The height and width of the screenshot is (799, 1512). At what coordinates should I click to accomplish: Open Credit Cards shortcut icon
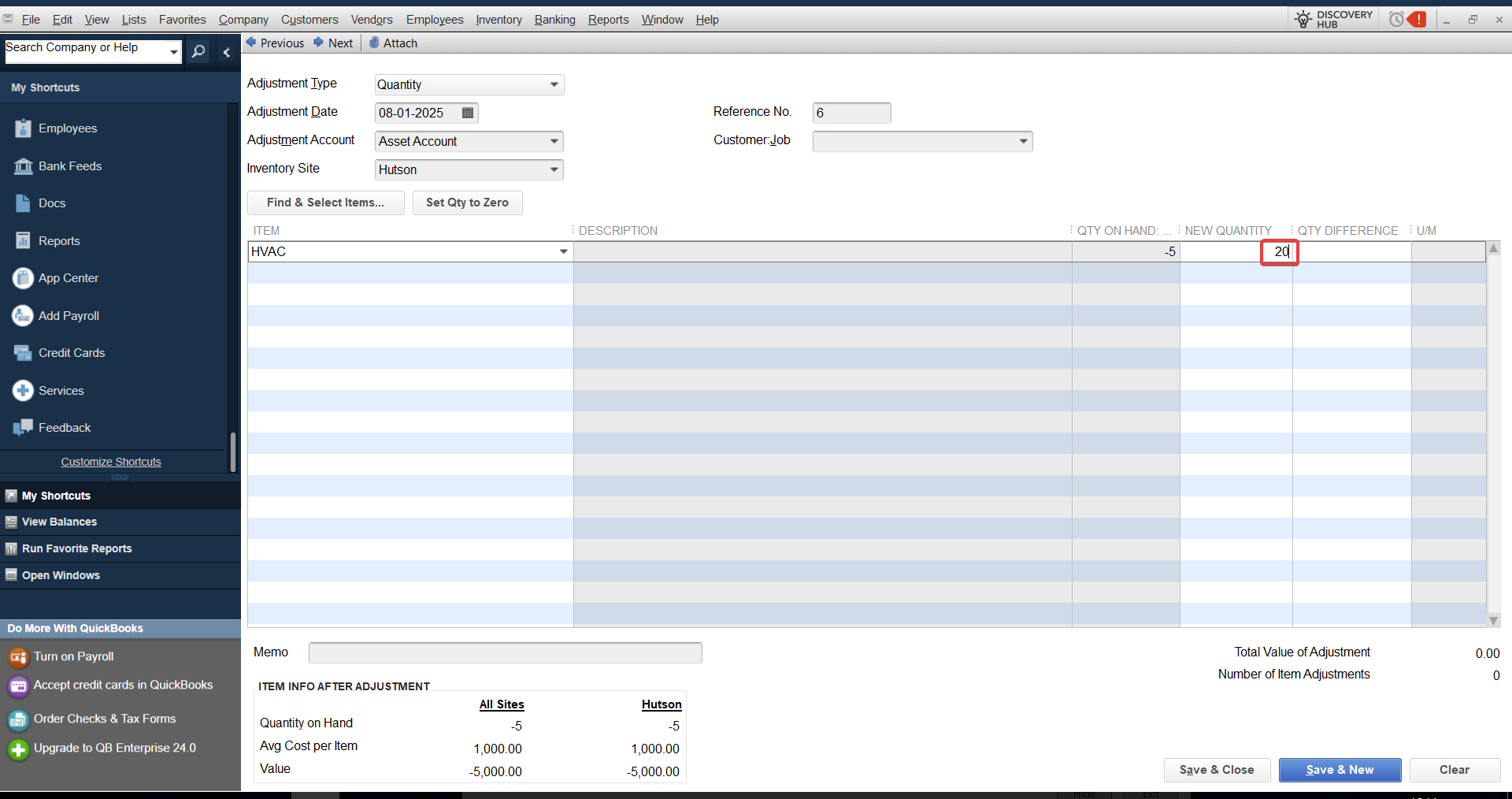click(23, 353)
